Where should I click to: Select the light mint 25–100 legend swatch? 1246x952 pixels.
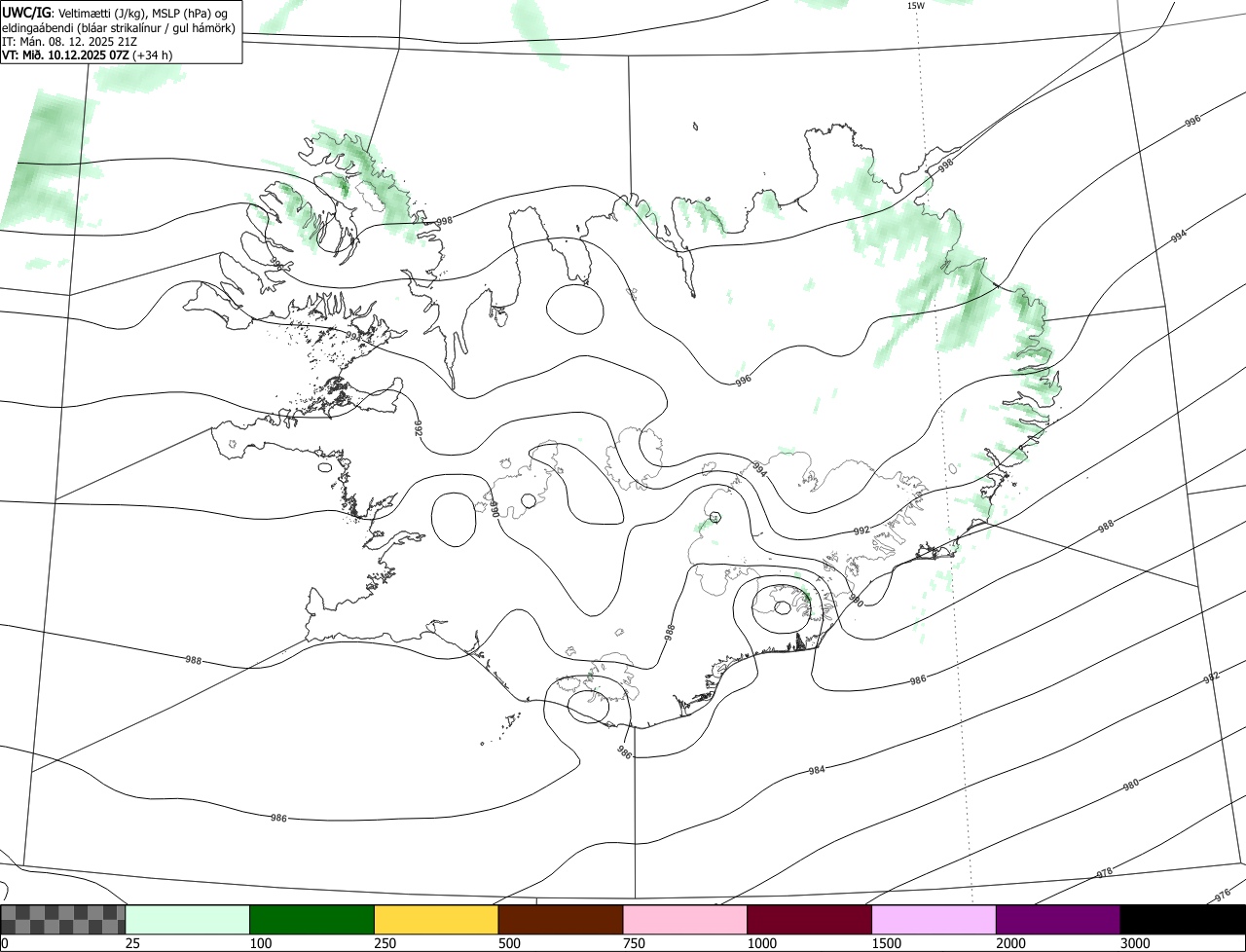click(x=188, y=919)
